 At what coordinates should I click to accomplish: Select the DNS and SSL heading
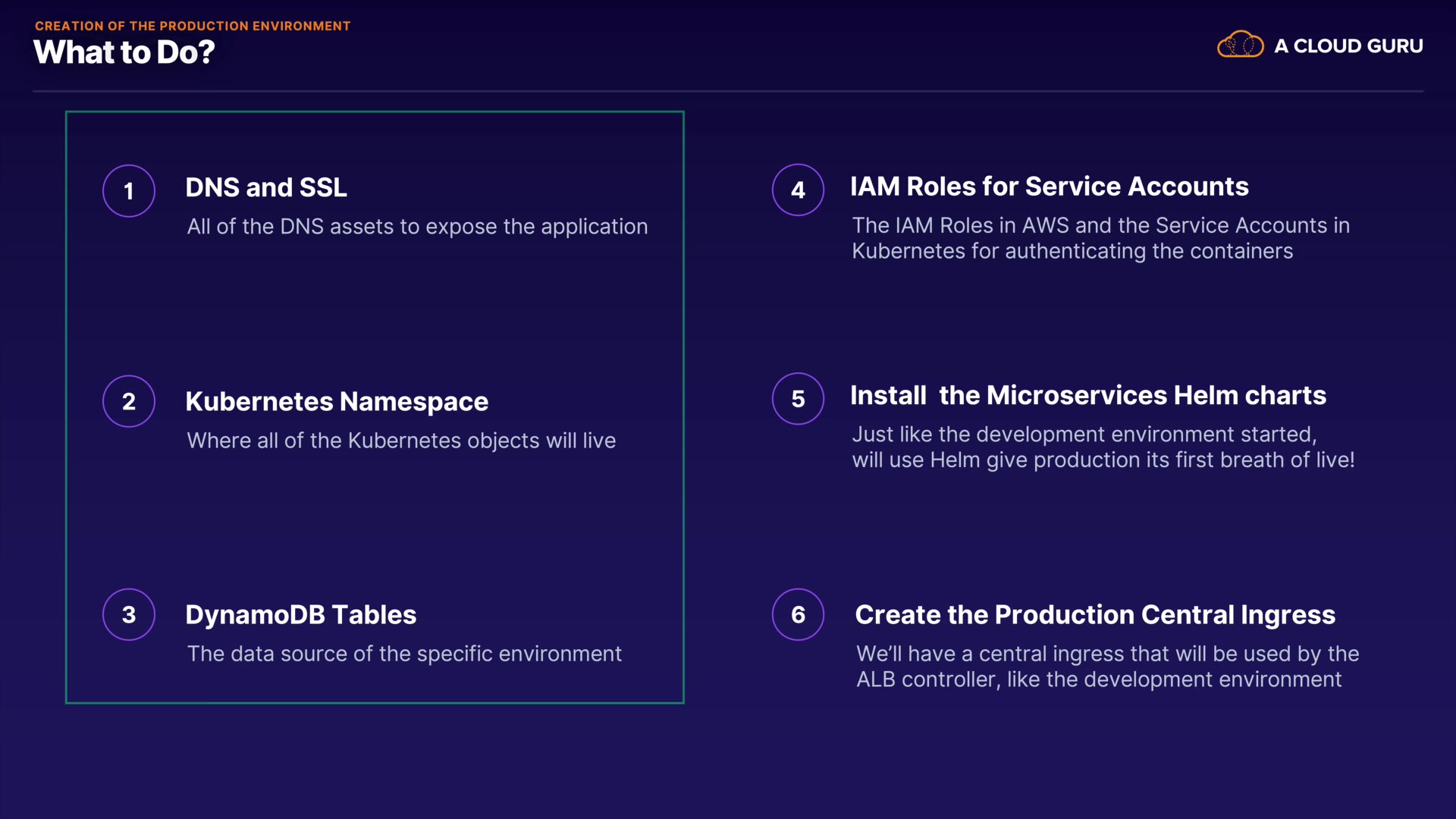pyautogui.click(x=266, y=187)
